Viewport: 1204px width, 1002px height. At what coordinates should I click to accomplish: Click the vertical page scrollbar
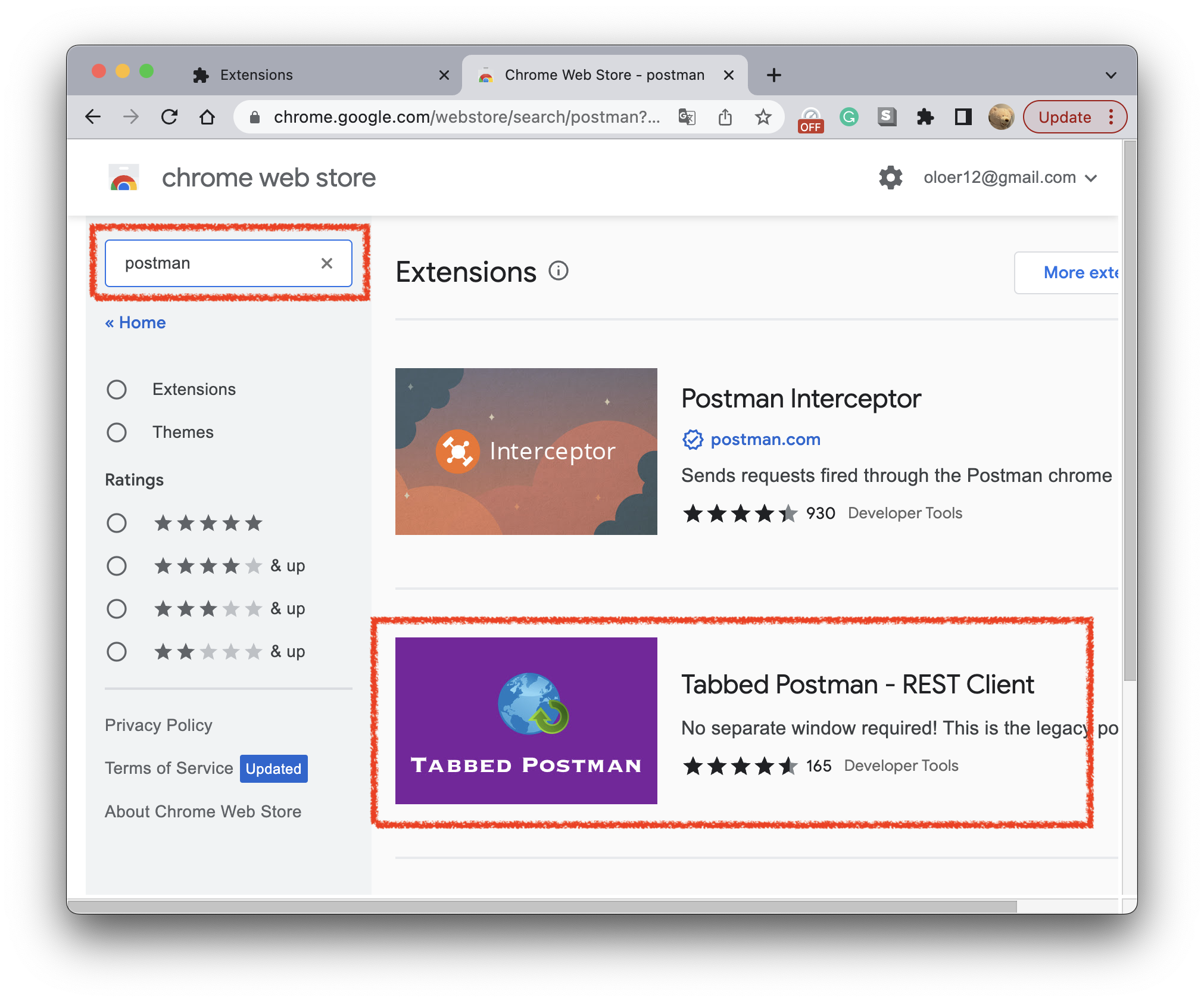1130,411
